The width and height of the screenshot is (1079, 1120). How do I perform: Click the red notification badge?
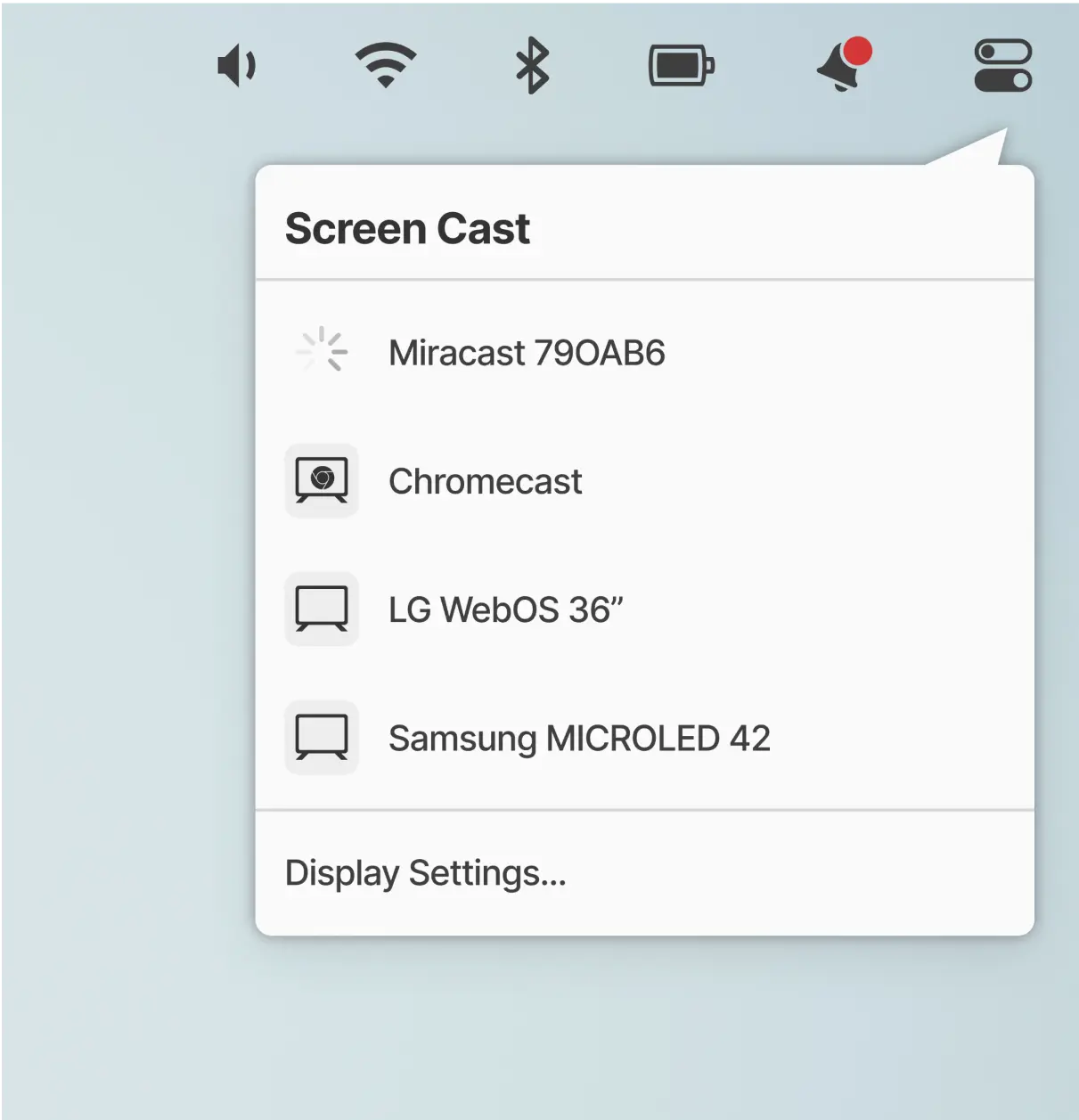(857, 52)
